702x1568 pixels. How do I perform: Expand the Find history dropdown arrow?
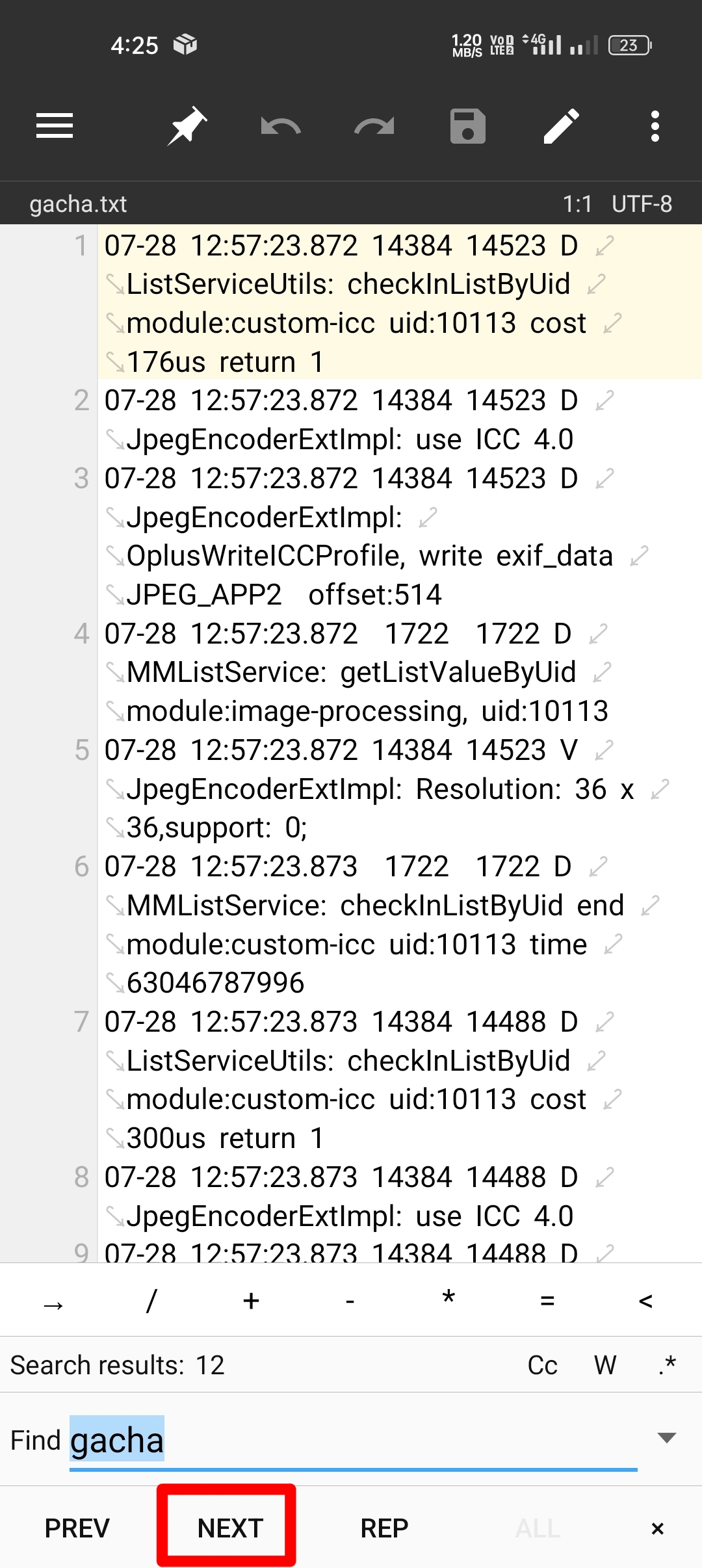pyautogui.click(x=667, y=1439)
